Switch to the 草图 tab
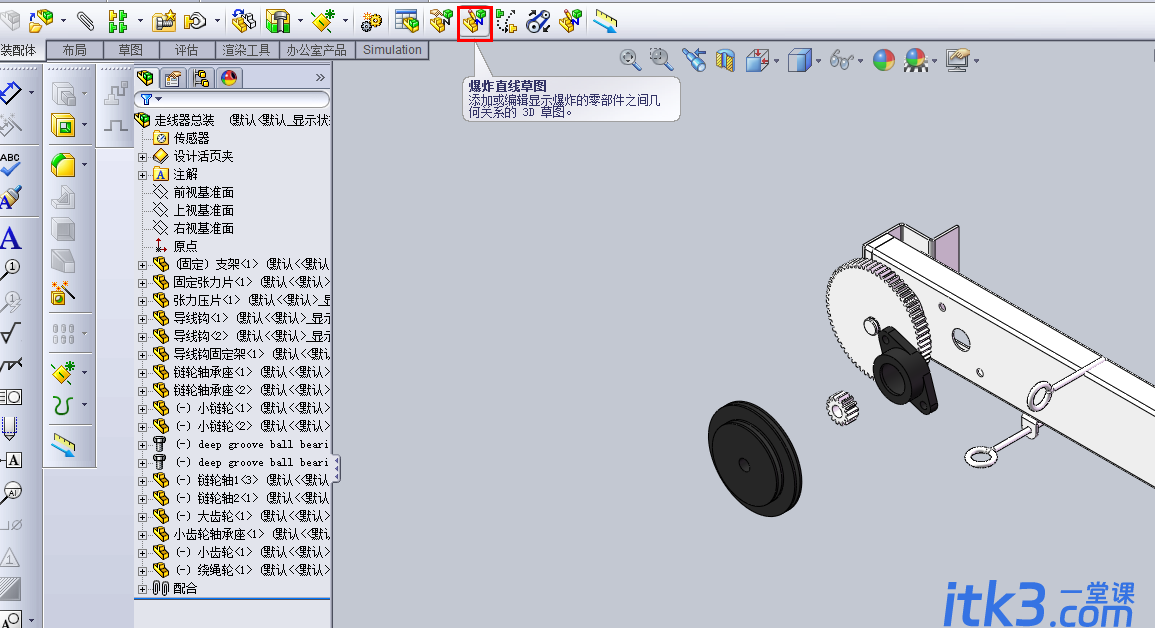This screenshot has width=1155, height=628. [x=130, y=50]
